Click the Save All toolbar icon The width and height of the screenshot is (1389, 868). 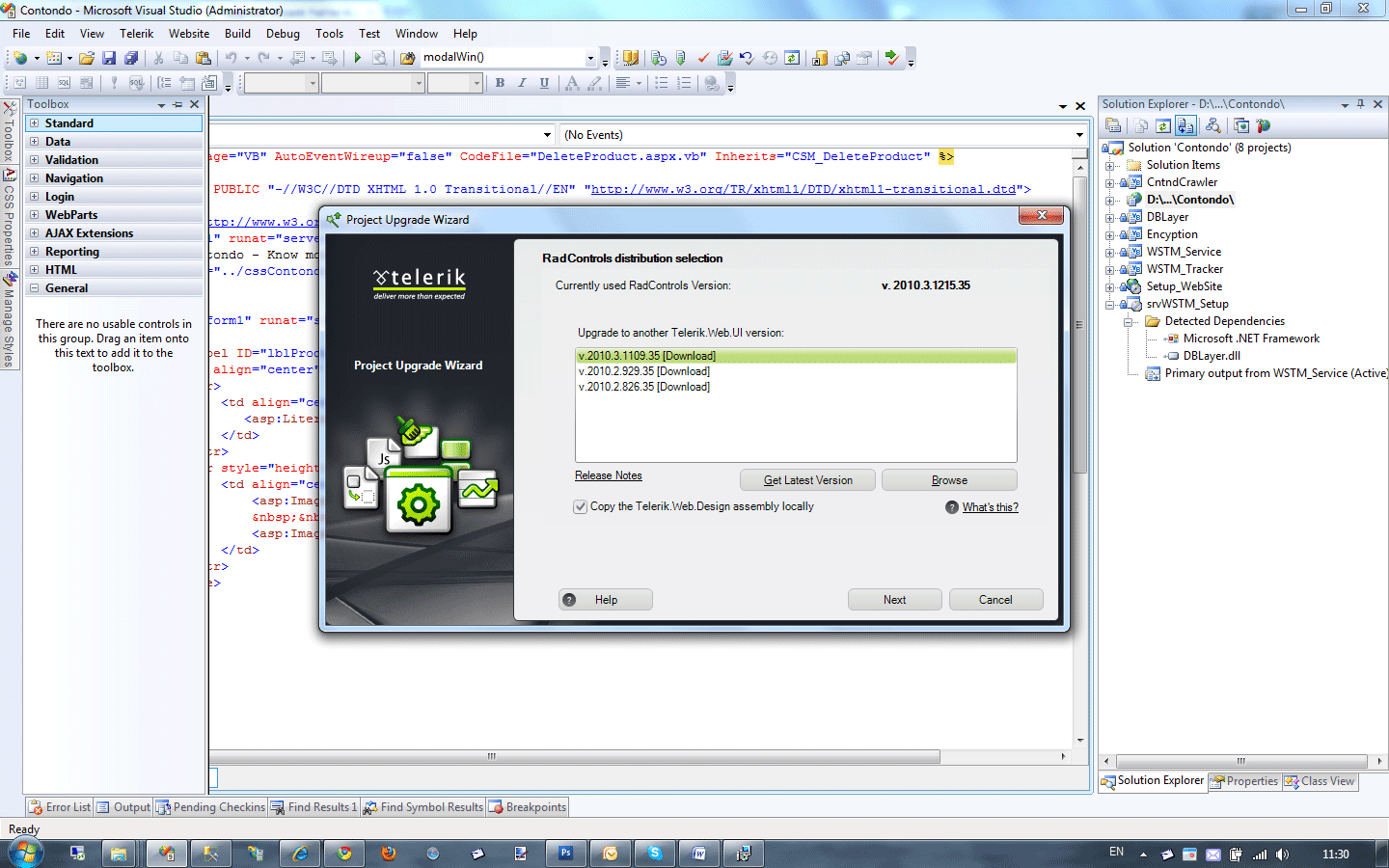click(x=131, y=58)
